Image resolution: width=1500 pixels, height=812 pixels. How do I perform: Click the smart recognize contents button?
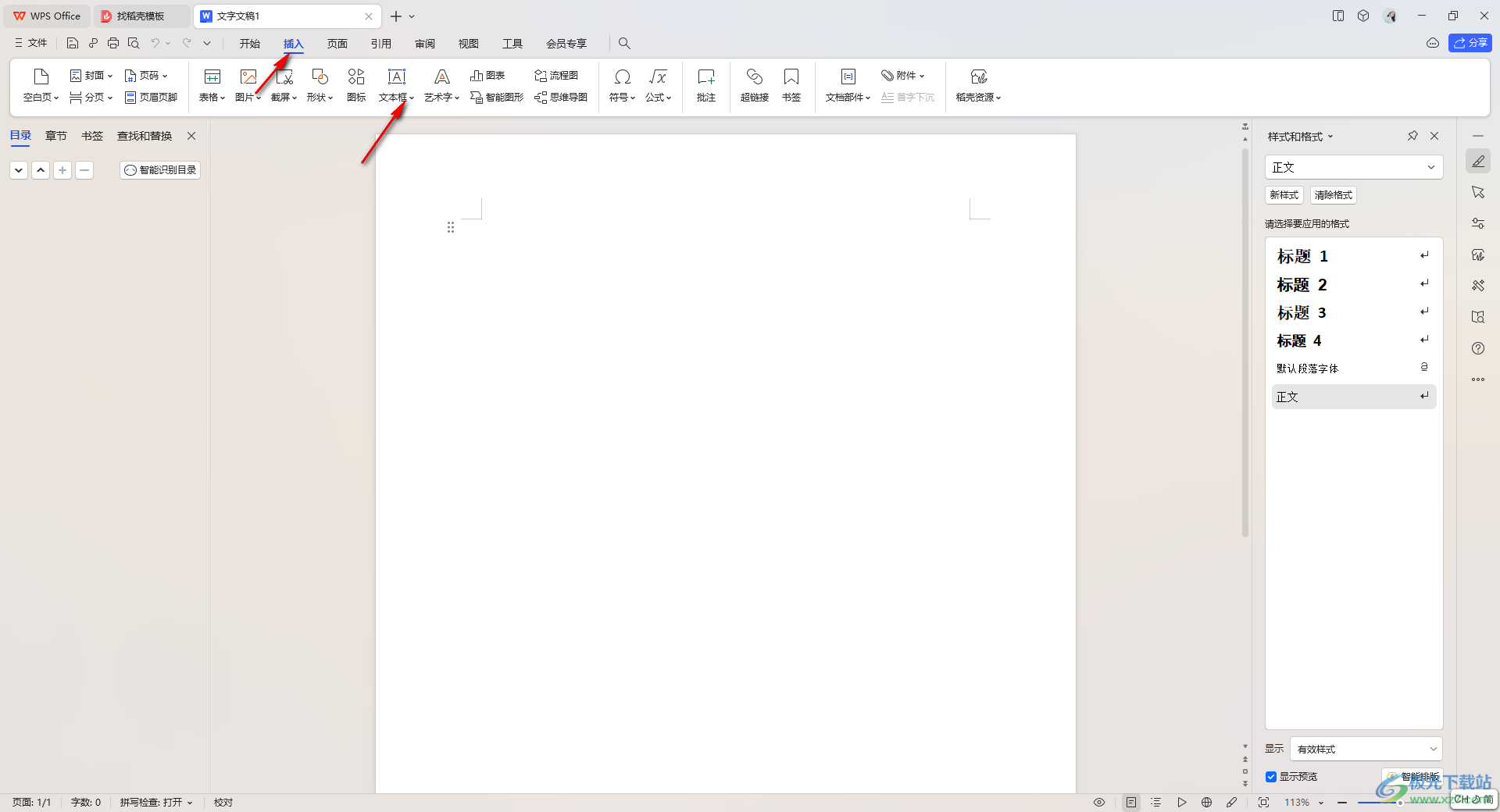(160, 170)
